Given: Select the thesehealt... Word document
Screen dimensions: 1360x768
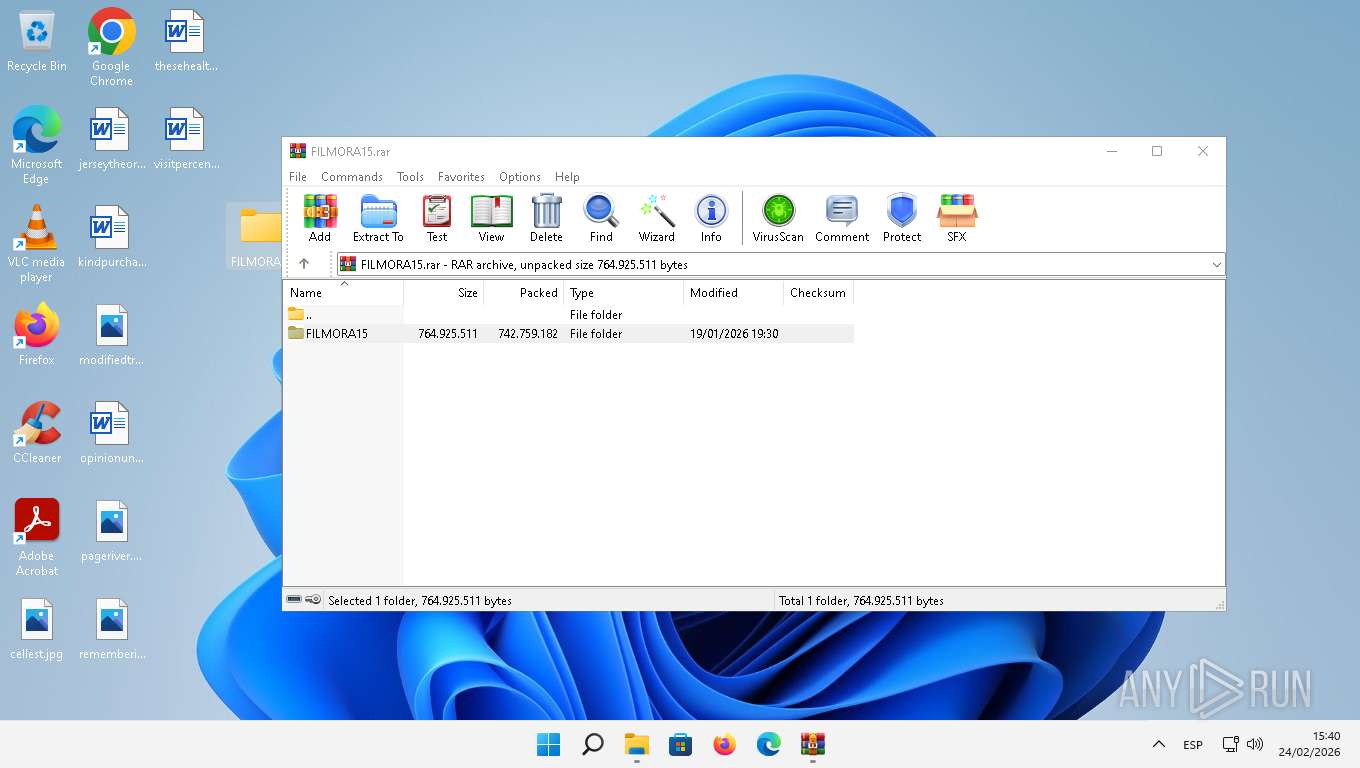Looking at the screenshot, I should point(185,42).
